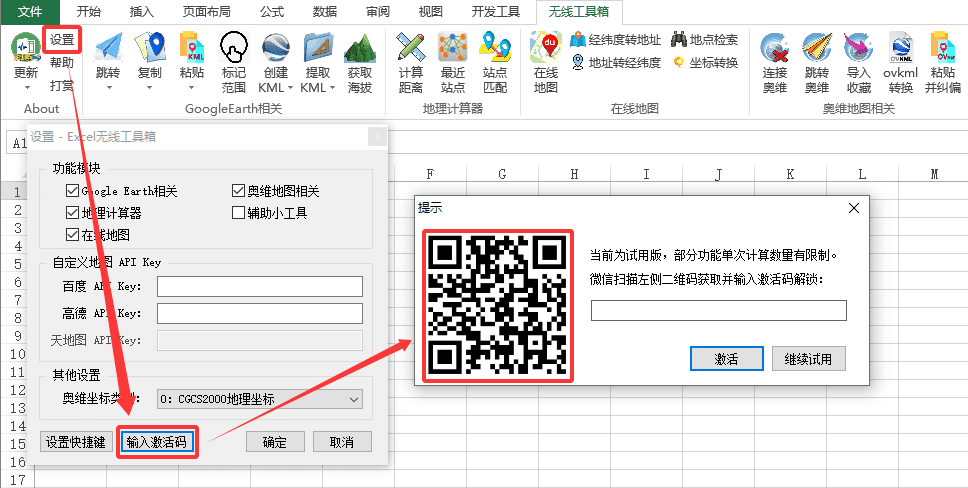Click the 连接奥维 icon
Viewport: 968px width, 488px height.
775,48
